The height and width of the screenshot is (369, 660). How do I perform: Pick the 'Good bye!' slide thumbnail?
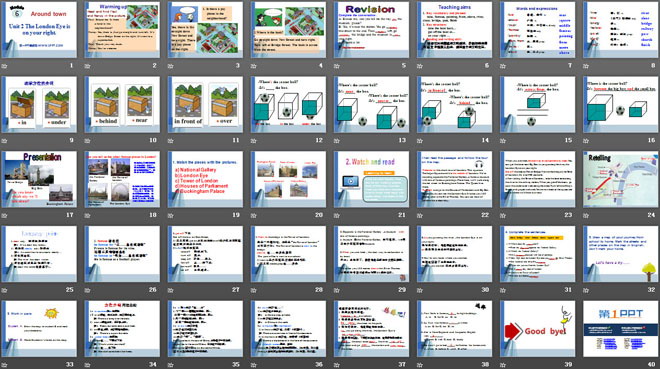coord(538,329)
